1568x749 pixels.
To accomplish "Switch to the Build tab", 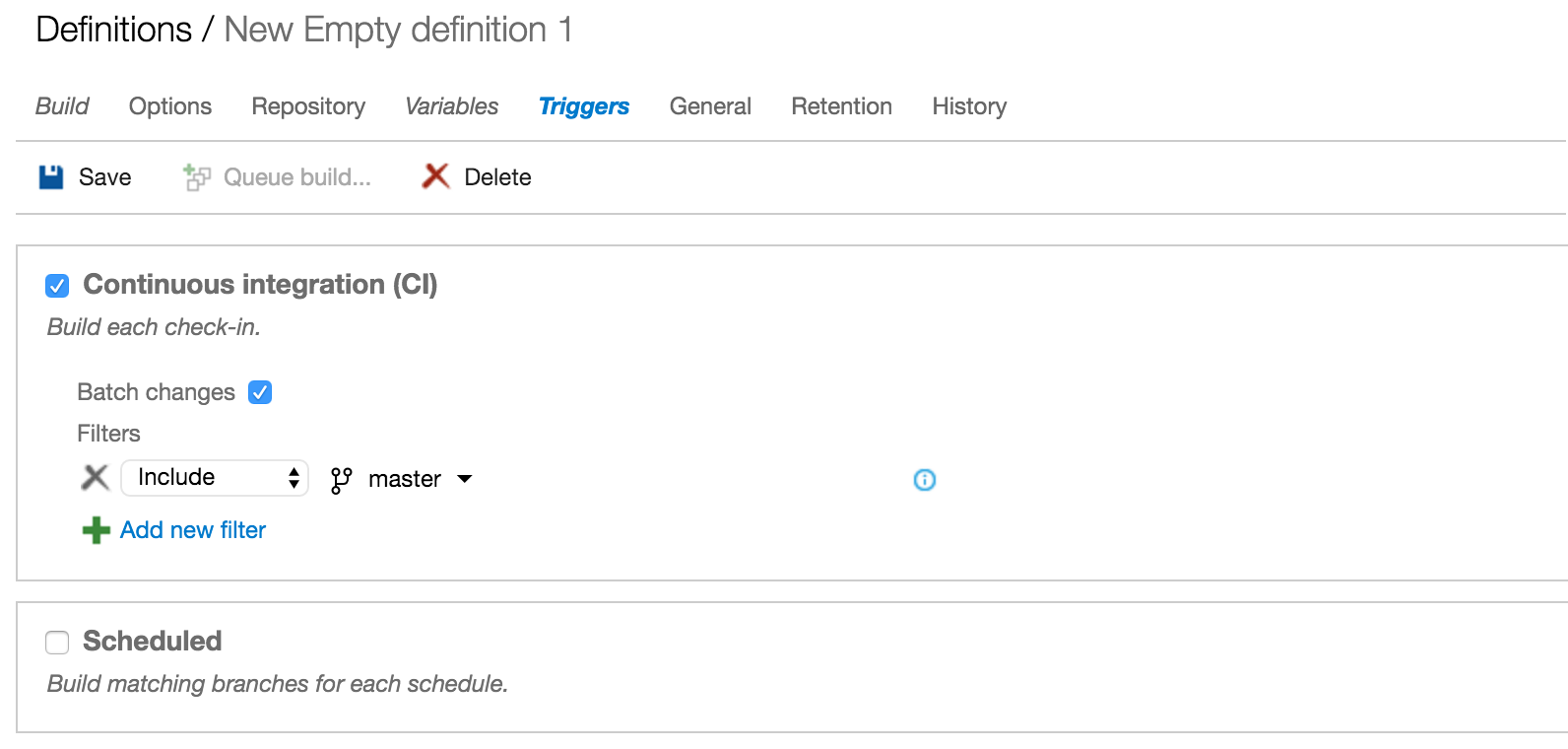I will point(62,106).
